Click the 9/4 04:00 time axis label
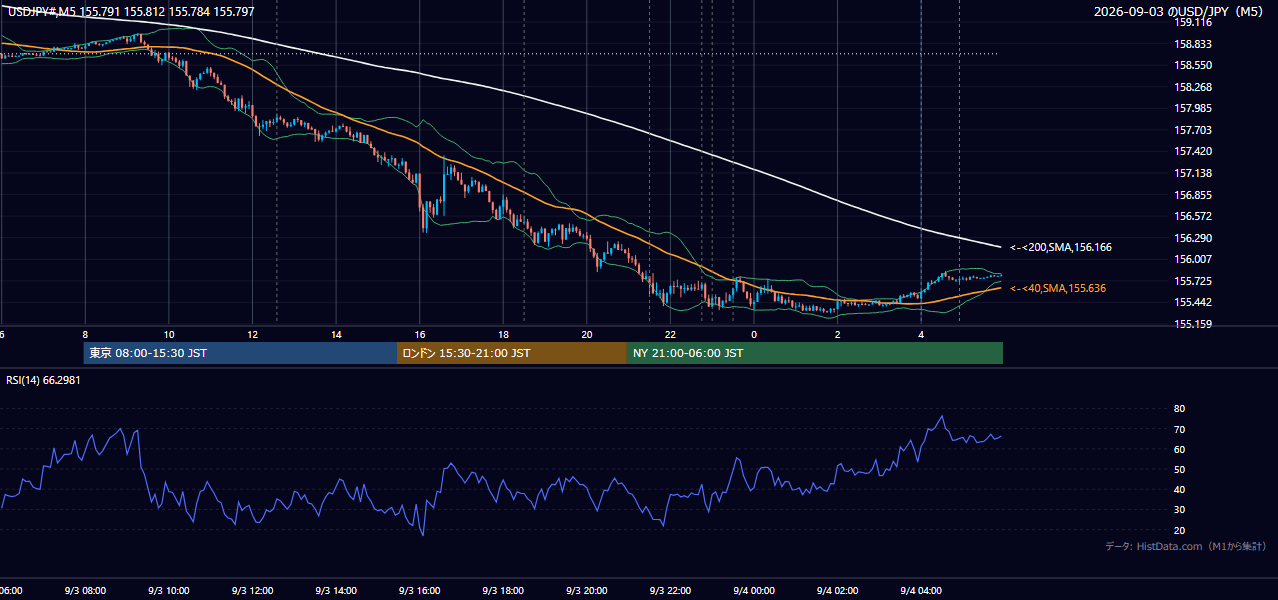Screen dimensions: 1278x600 pyautogui.click(x=921, y=590)
